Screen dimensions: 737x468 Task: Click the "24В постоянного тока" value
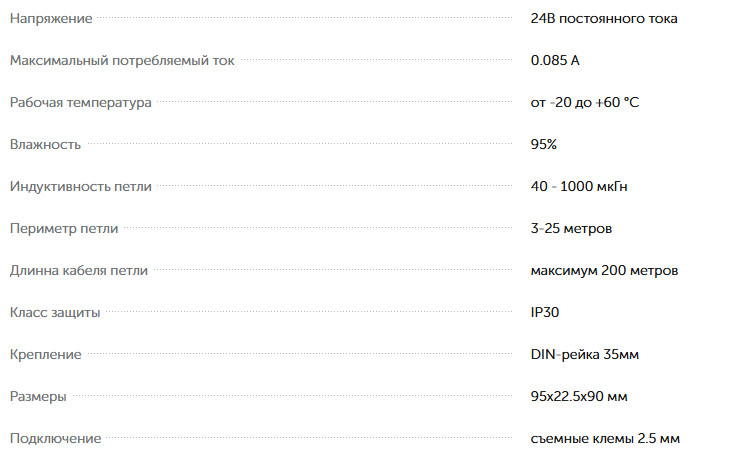[604, 19]
